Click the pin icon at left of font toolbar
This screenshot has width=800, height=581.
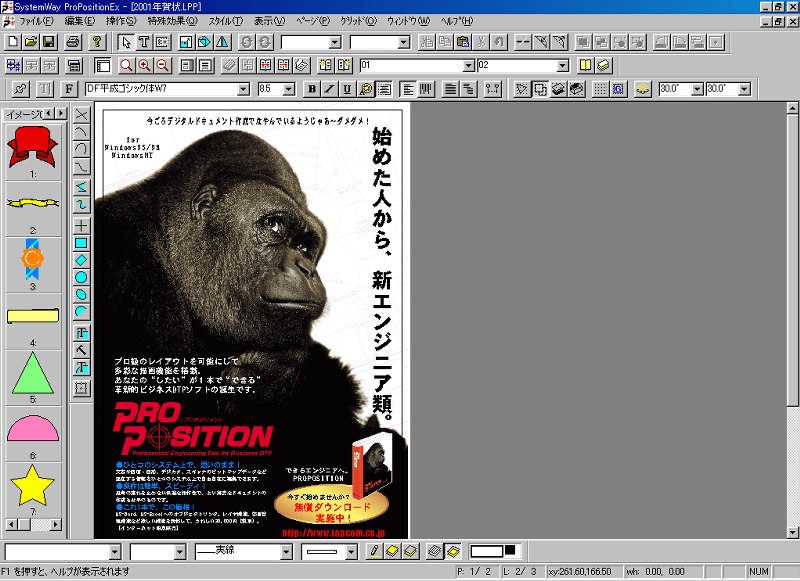[20, 89]
